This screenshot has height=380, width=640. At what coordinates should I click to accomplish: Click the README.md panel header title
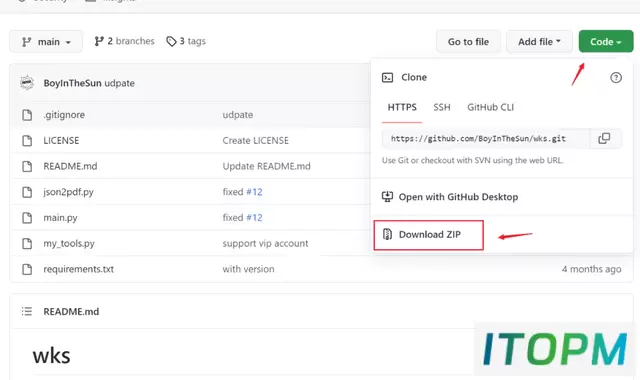71,312
